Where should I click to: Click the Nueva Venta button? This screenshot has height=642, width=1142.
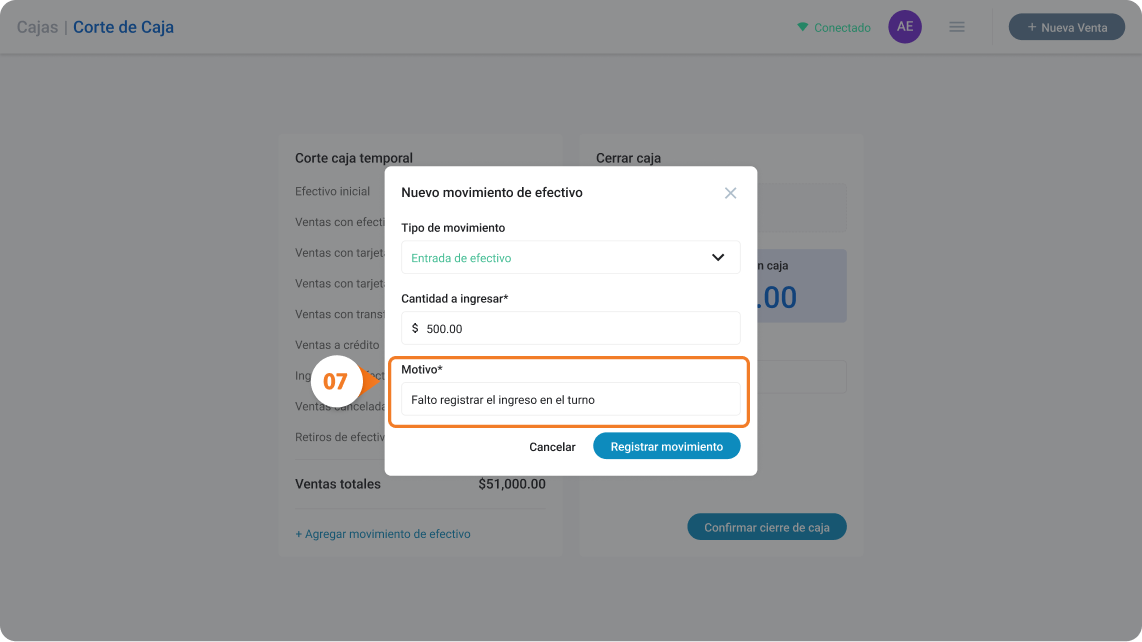click(x=1066, y=27)
